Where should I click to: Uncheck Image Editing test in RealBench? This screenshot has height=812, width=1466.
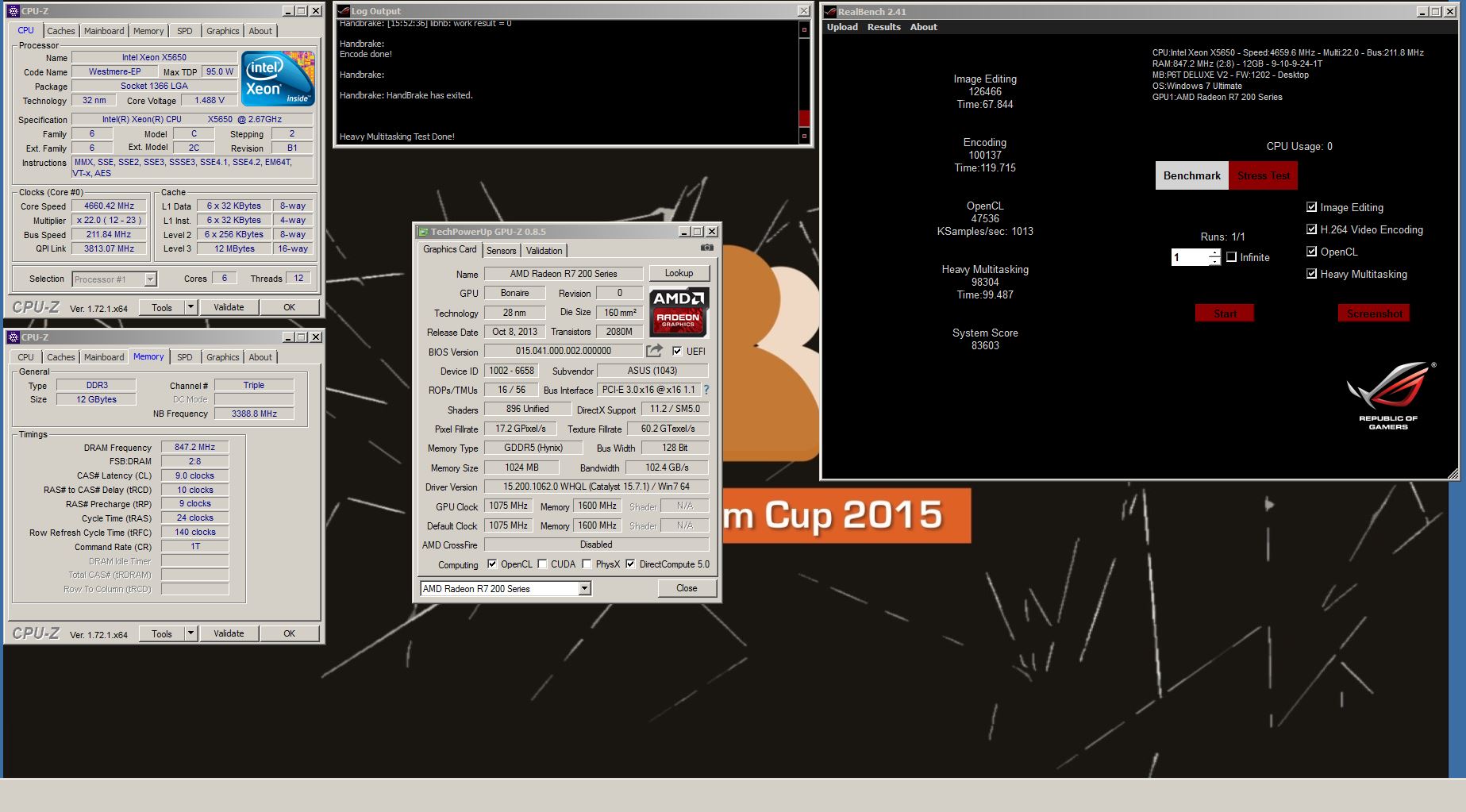(1311, 207)
